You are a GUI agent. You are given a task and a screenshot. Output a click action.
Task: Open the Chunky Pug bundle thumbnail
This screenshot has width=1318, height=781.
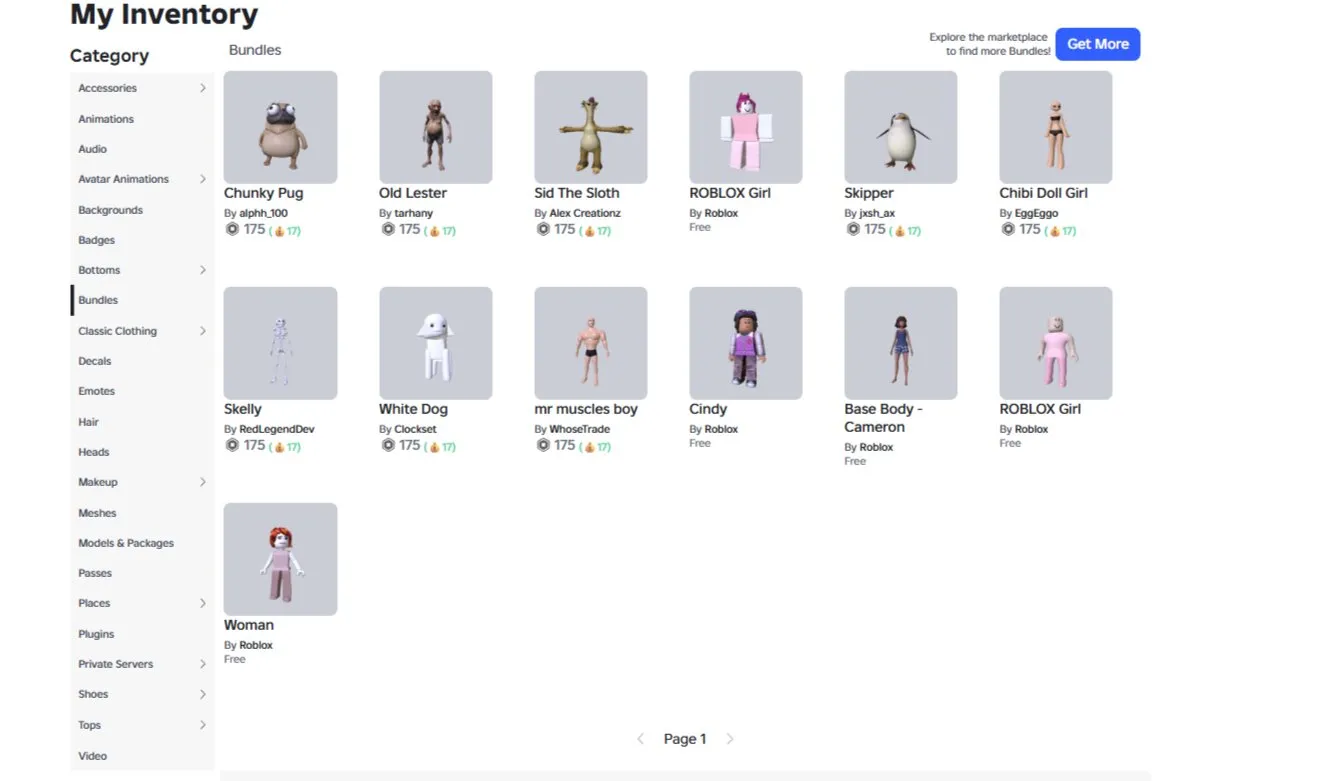pos(280,127)
